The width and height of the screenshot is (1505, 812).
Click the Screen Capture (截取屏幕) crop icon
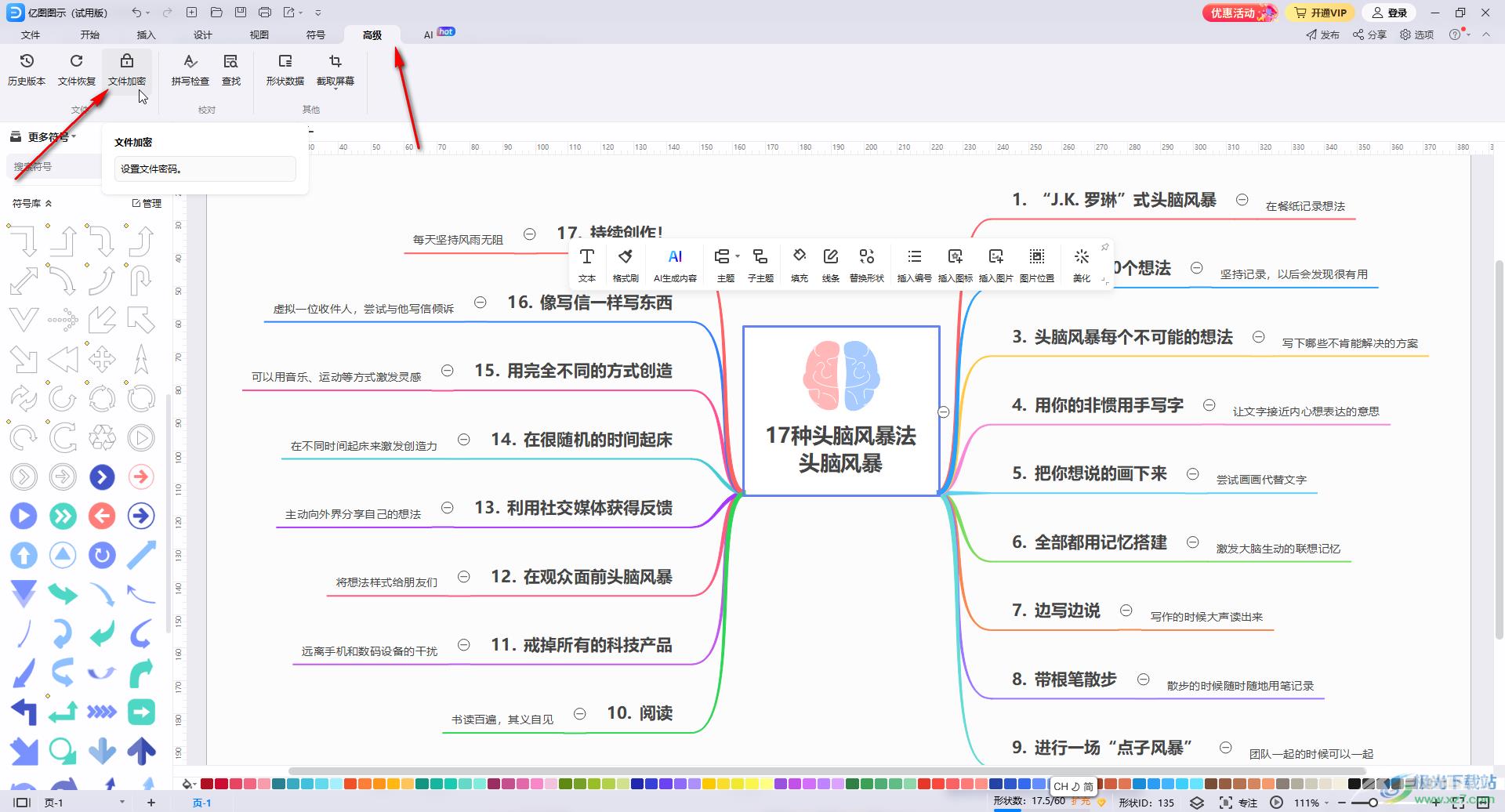coord(335,61)
